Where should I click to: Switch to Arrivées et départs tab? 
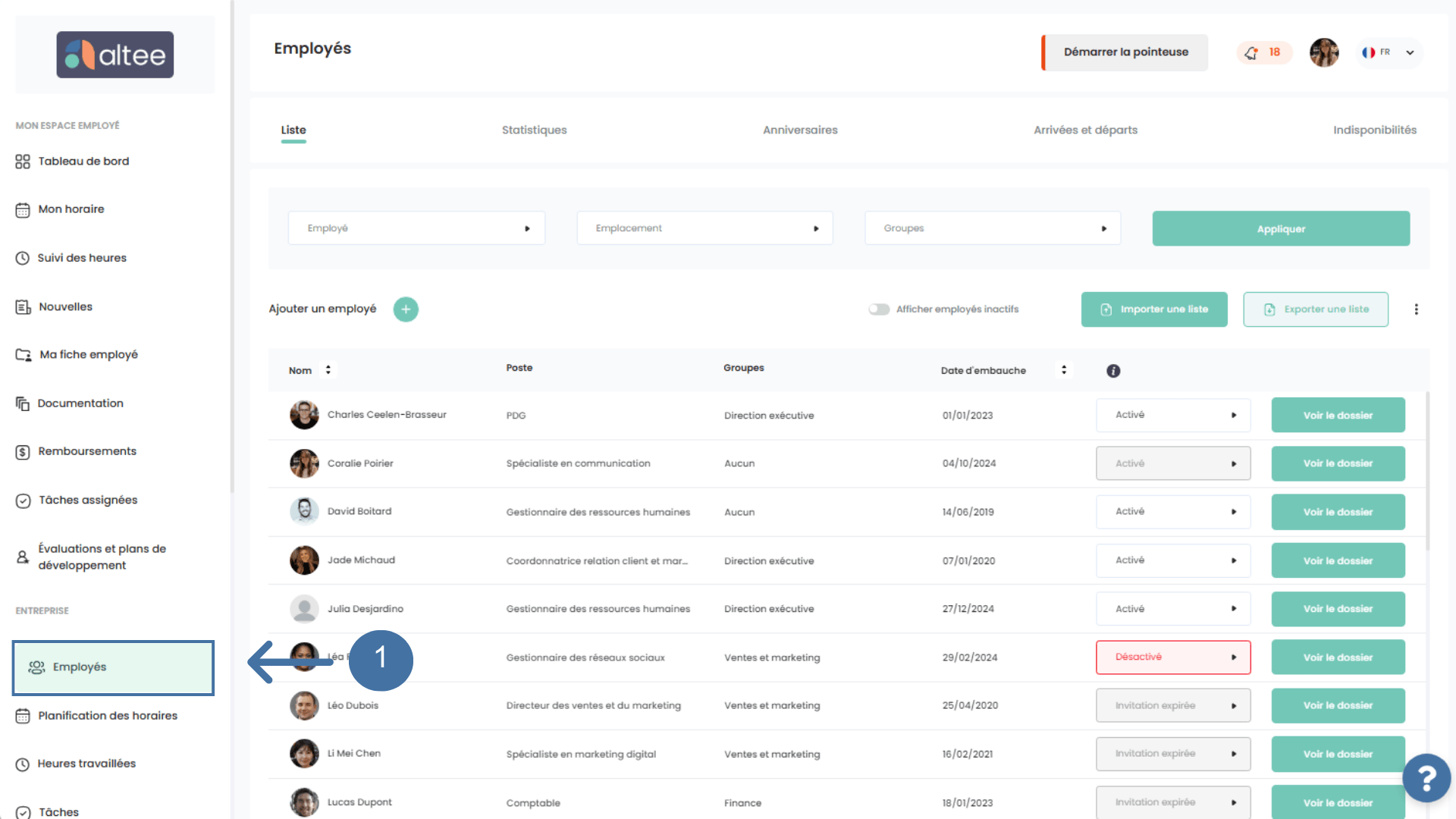coord(1085,130)
